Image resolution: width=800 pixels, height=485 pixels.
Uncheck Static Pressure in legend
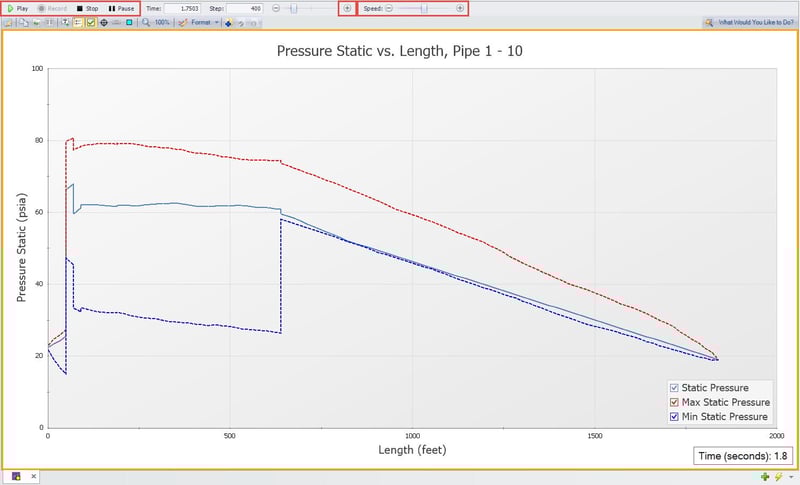coord(674,388)
